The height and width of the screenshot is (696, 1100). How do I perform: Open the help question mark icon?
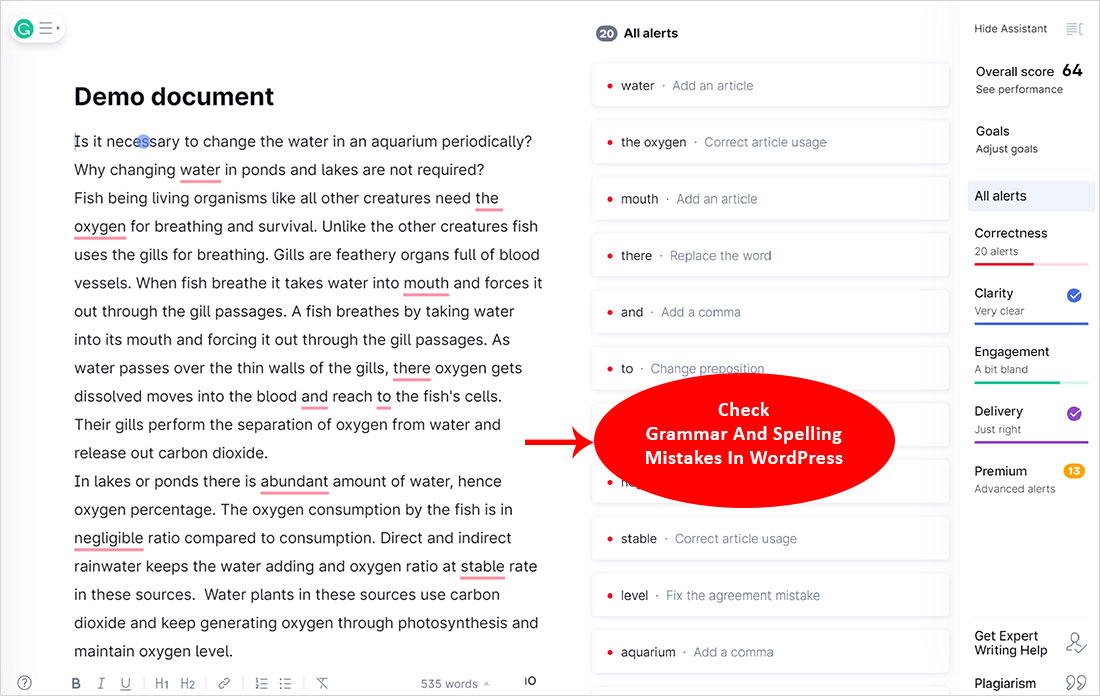[25, 684]
